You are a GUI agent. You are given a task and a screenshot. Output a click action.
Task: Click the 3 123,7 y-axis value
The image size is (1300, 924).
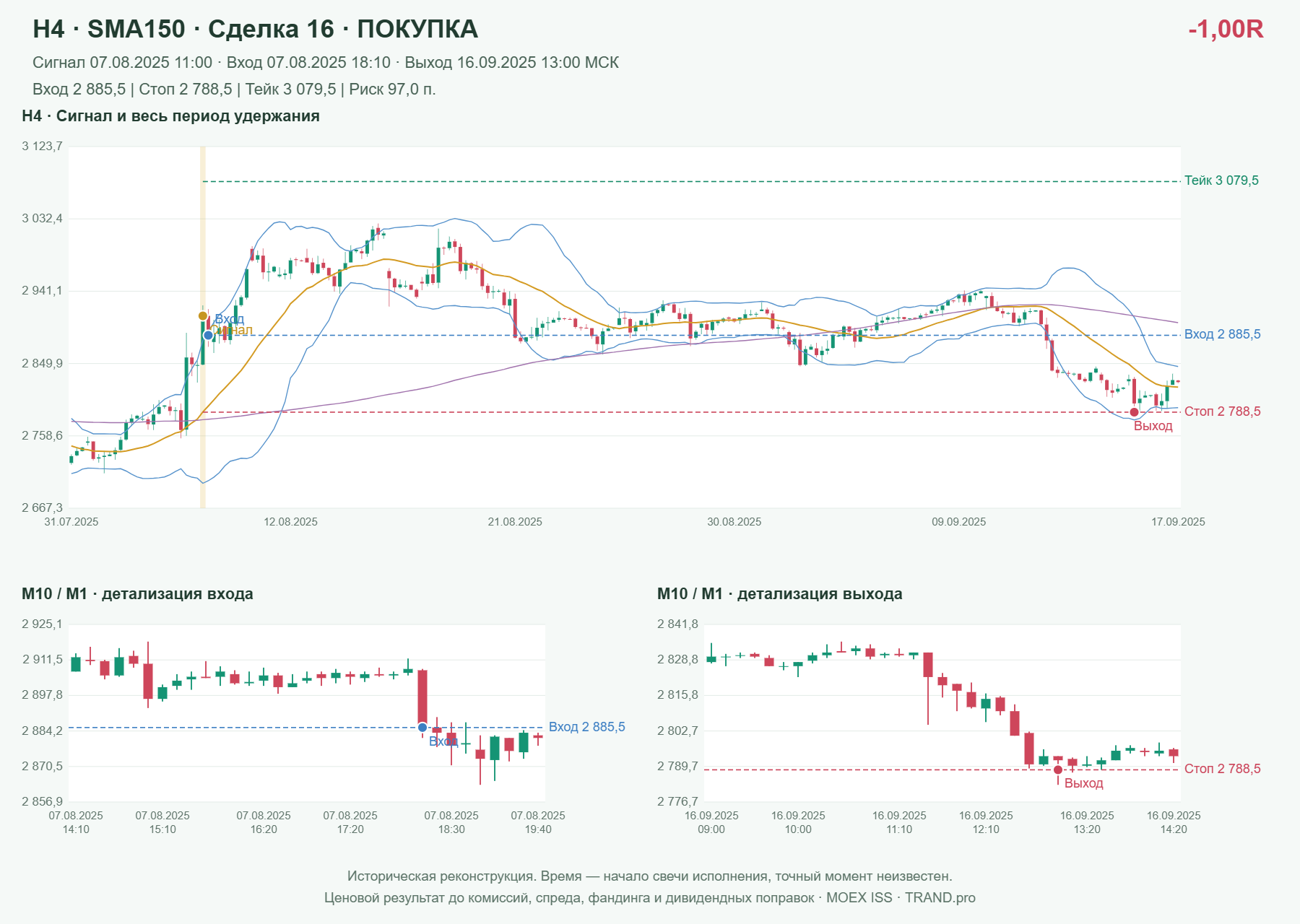(42, 146)
